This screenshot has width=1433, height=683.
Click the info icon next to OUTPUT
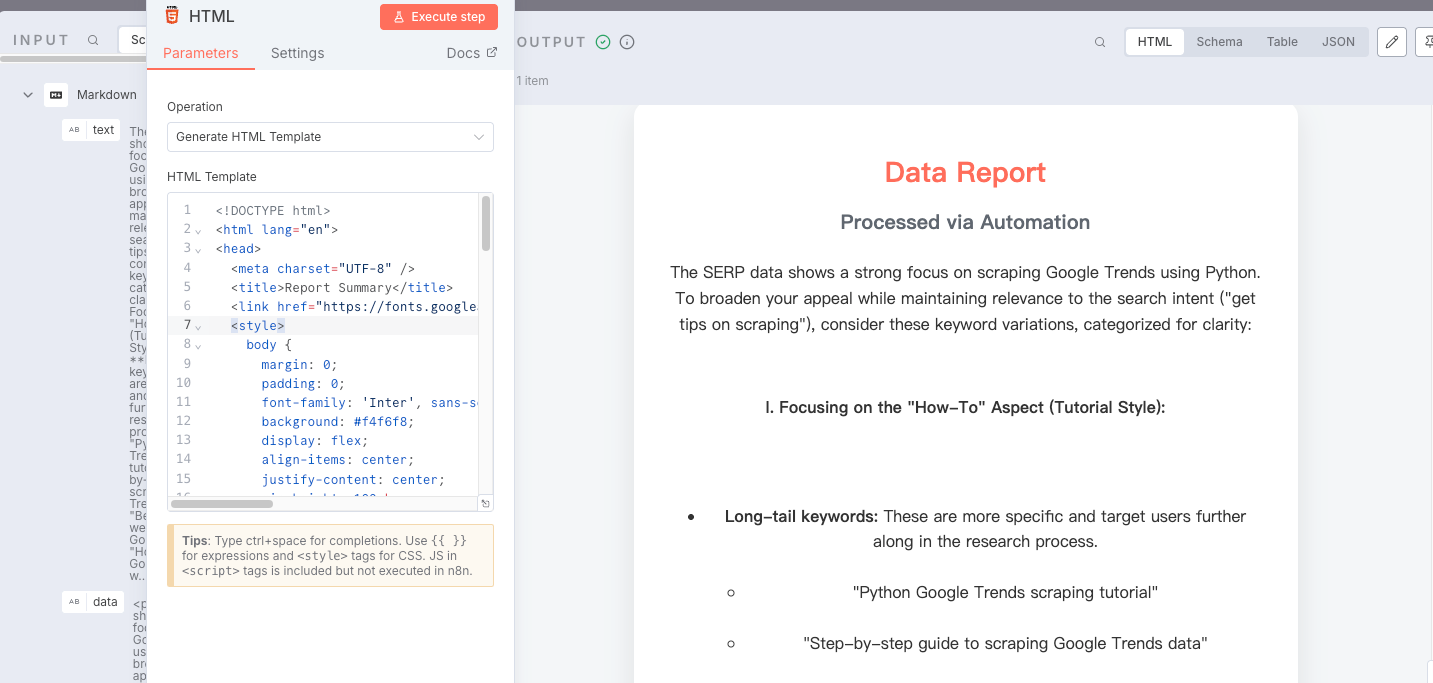click(x=627, y=42)
